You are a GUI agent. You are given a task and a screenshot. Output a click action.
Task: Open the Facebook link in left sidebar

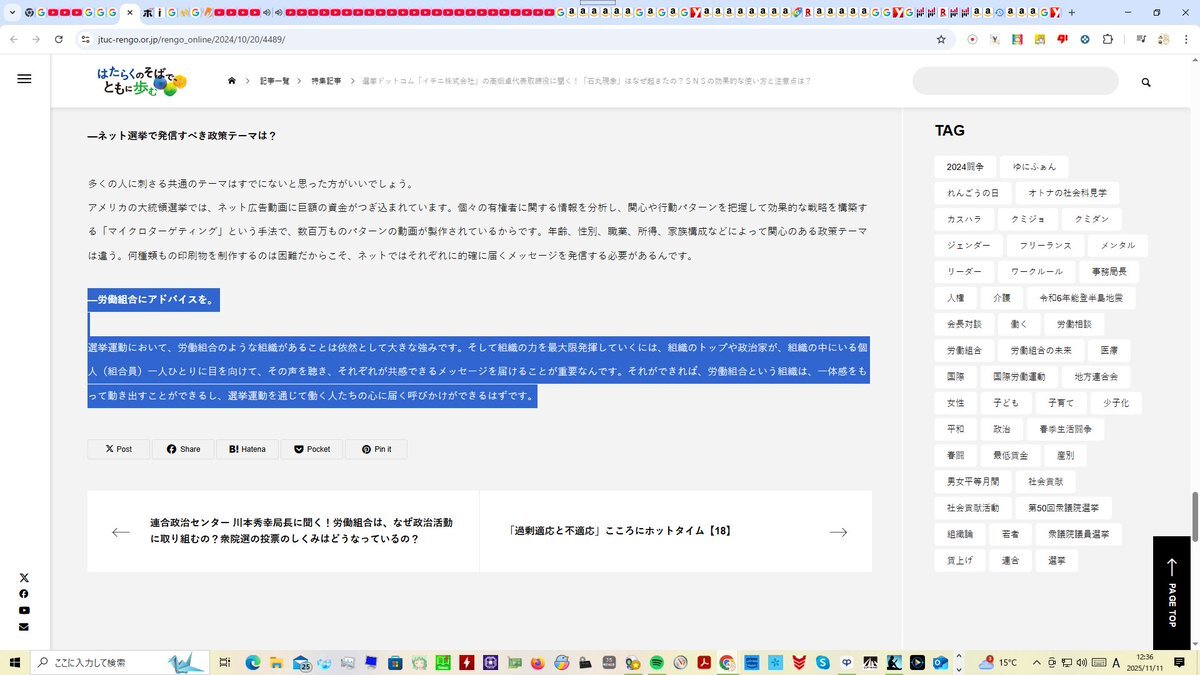point(24,594)
